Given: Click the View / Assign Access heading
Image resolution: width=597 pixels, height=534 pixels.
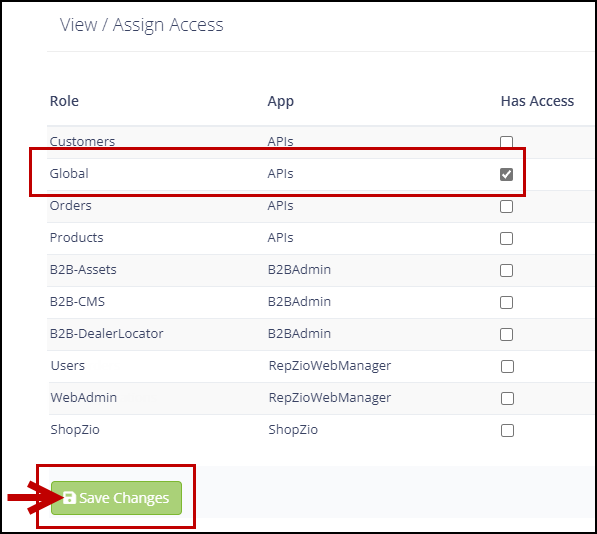Looking at the screenshot, I should click(x=142, y=25).
